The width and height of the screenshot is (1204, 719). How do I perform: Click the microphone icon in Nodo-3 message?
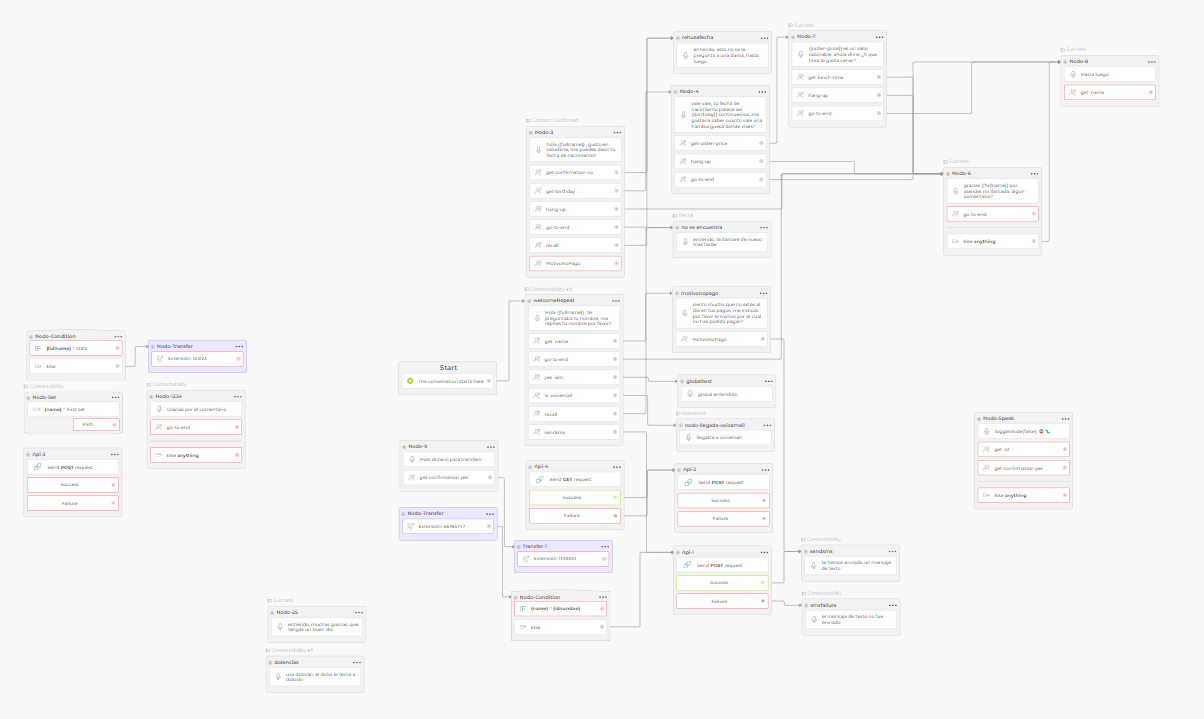(539, 149)
